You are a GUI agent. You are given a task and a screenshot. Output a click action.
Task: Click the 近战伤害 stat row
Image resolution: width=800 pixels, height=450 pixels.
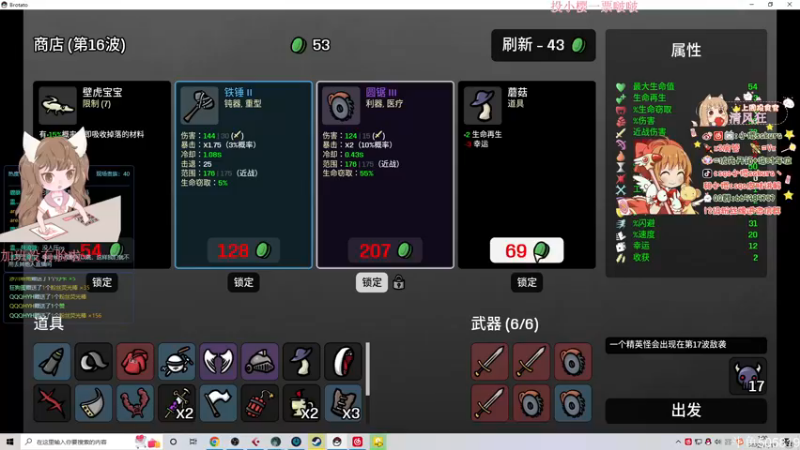(x=687, y=132)
